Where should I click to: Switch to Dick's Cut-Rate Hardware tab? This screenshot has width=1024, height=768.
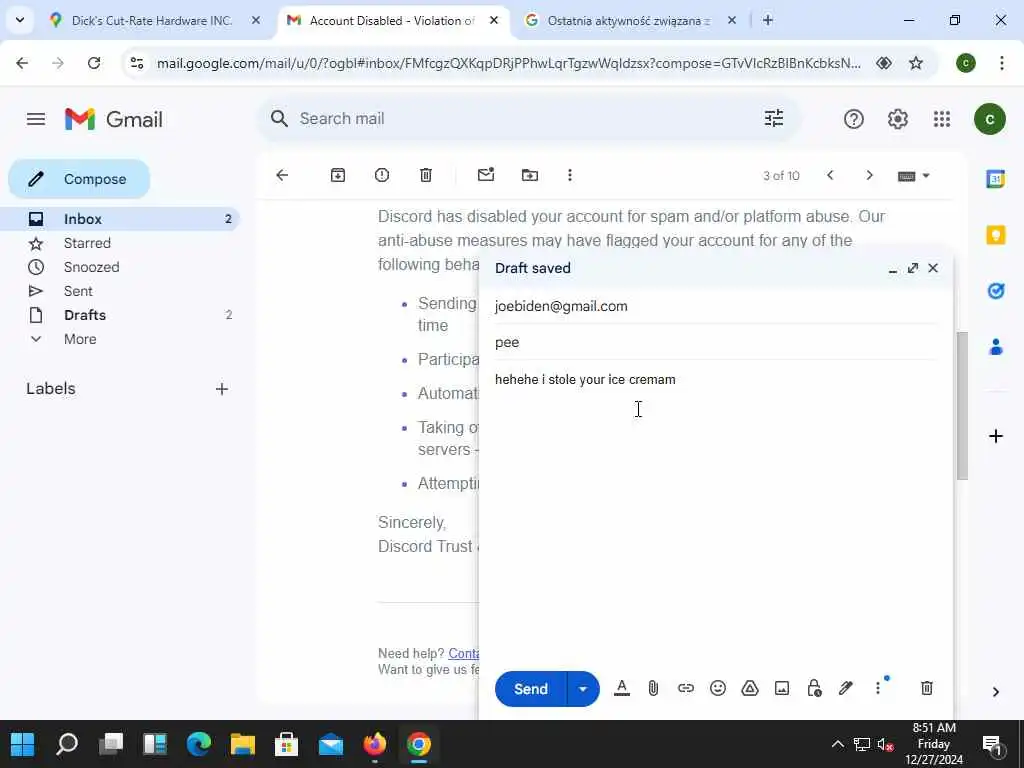154,21
